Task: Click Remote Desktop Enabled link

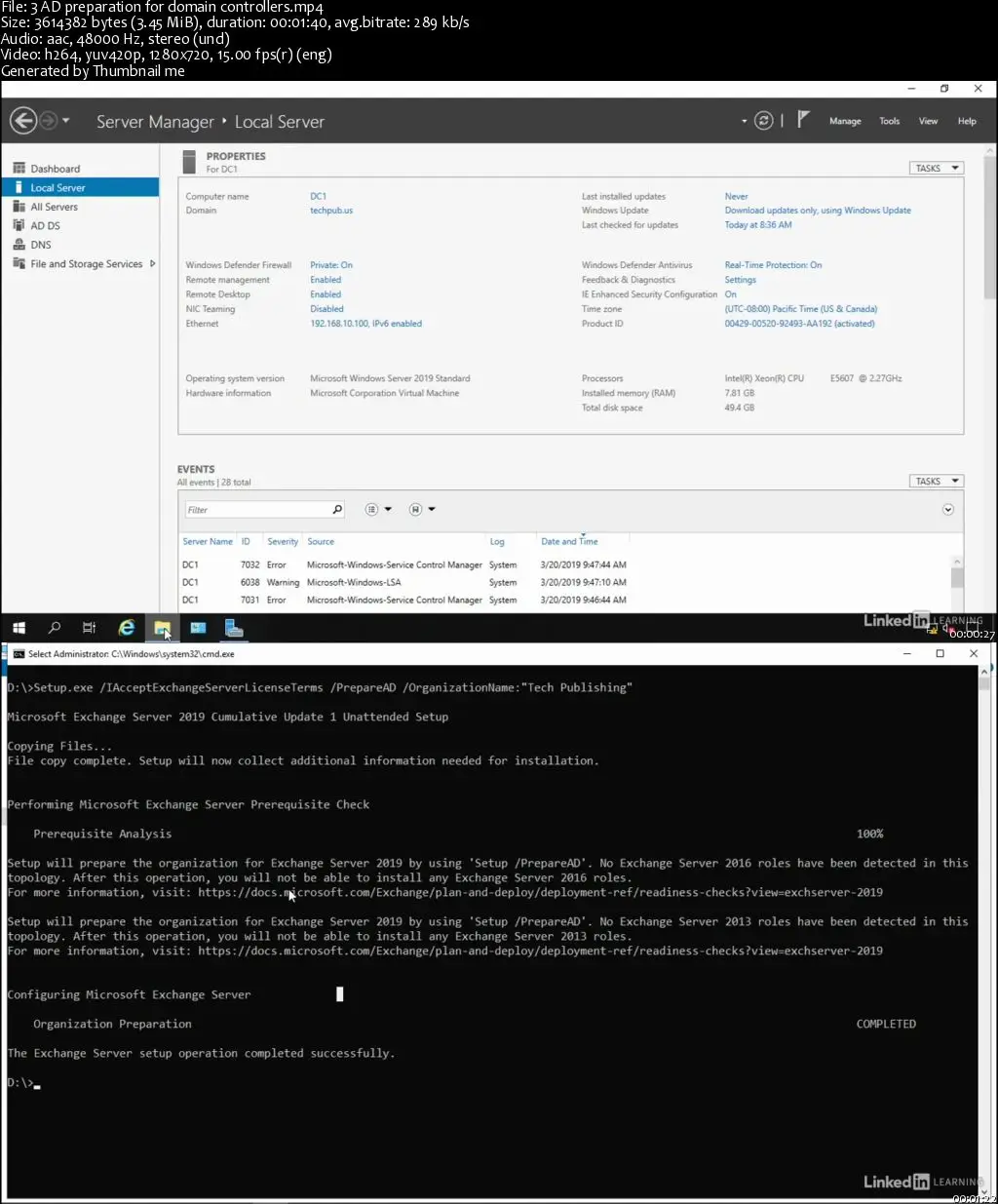Action: click(x=326, y=294)
